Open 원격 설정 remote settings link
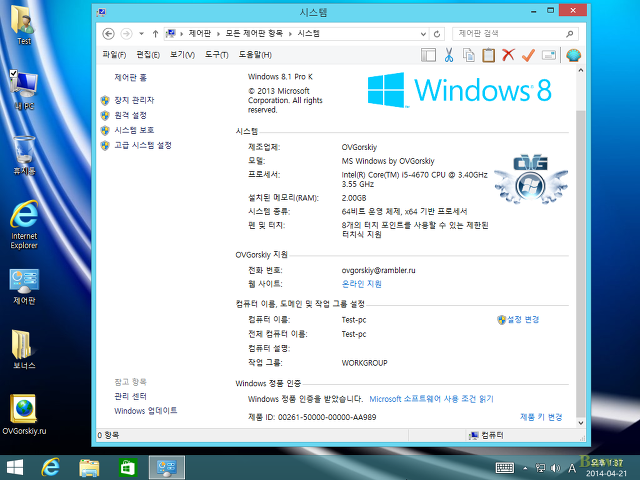This screenshot has width=640, height=480. [x=130, y=115]
